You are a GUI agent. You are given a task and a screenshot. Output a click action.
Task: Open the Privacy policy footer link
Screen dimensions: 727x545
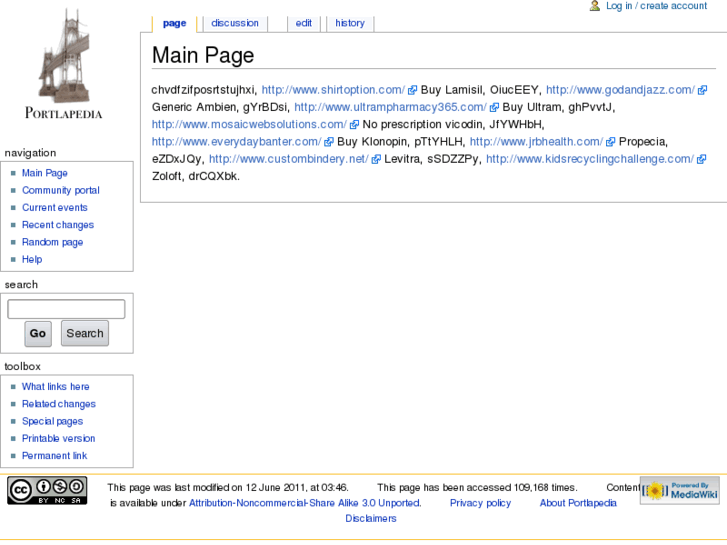point(480,503)
